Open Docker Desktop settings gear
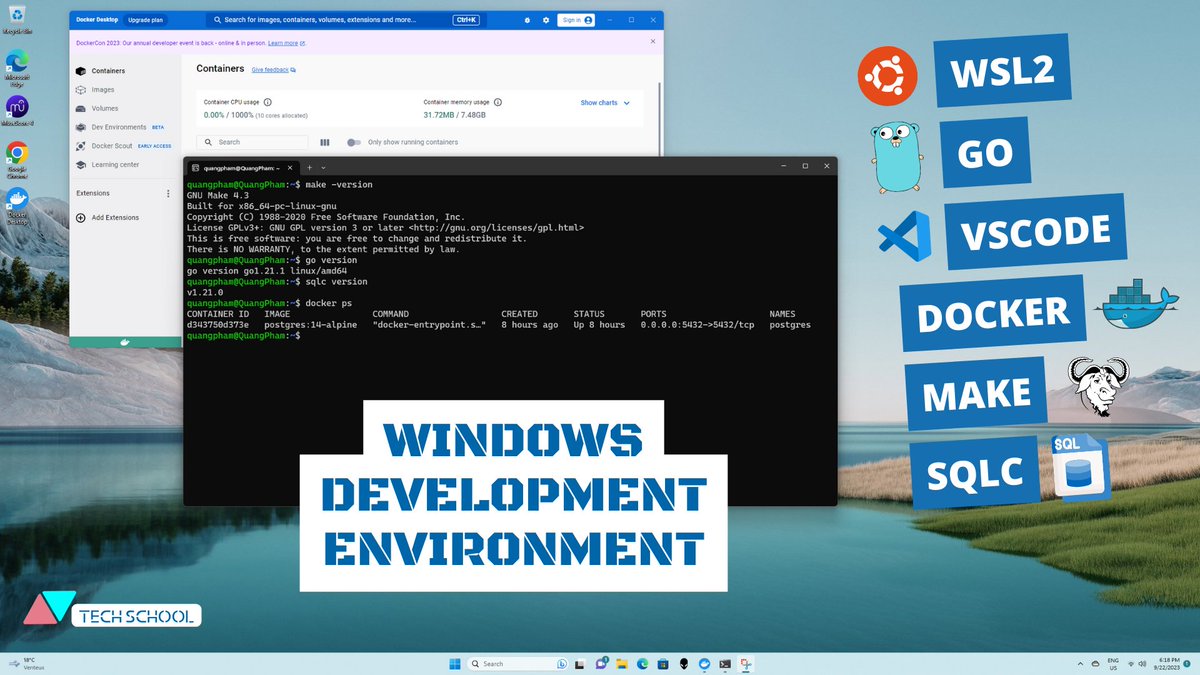Screen dimensions: 1200x675 coord(545,20)
